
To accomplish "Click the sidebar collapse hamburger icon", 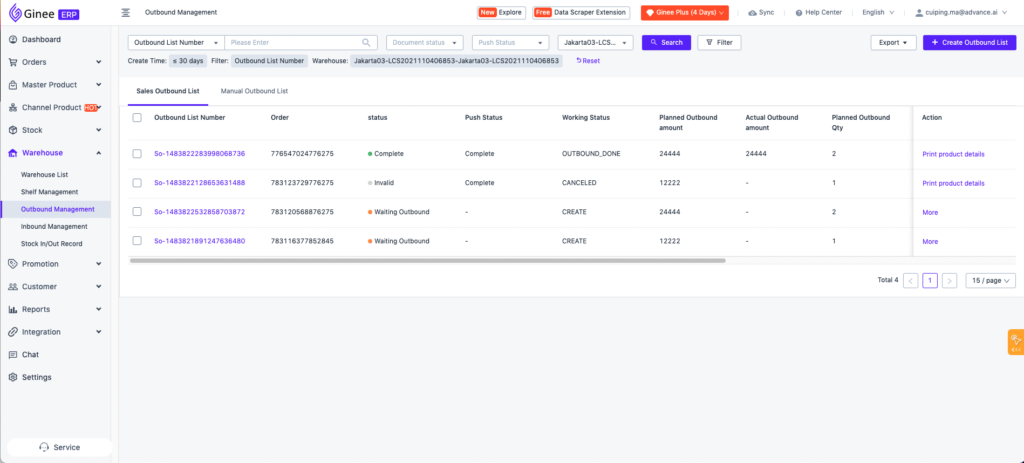I will click(x=125, y=12).
